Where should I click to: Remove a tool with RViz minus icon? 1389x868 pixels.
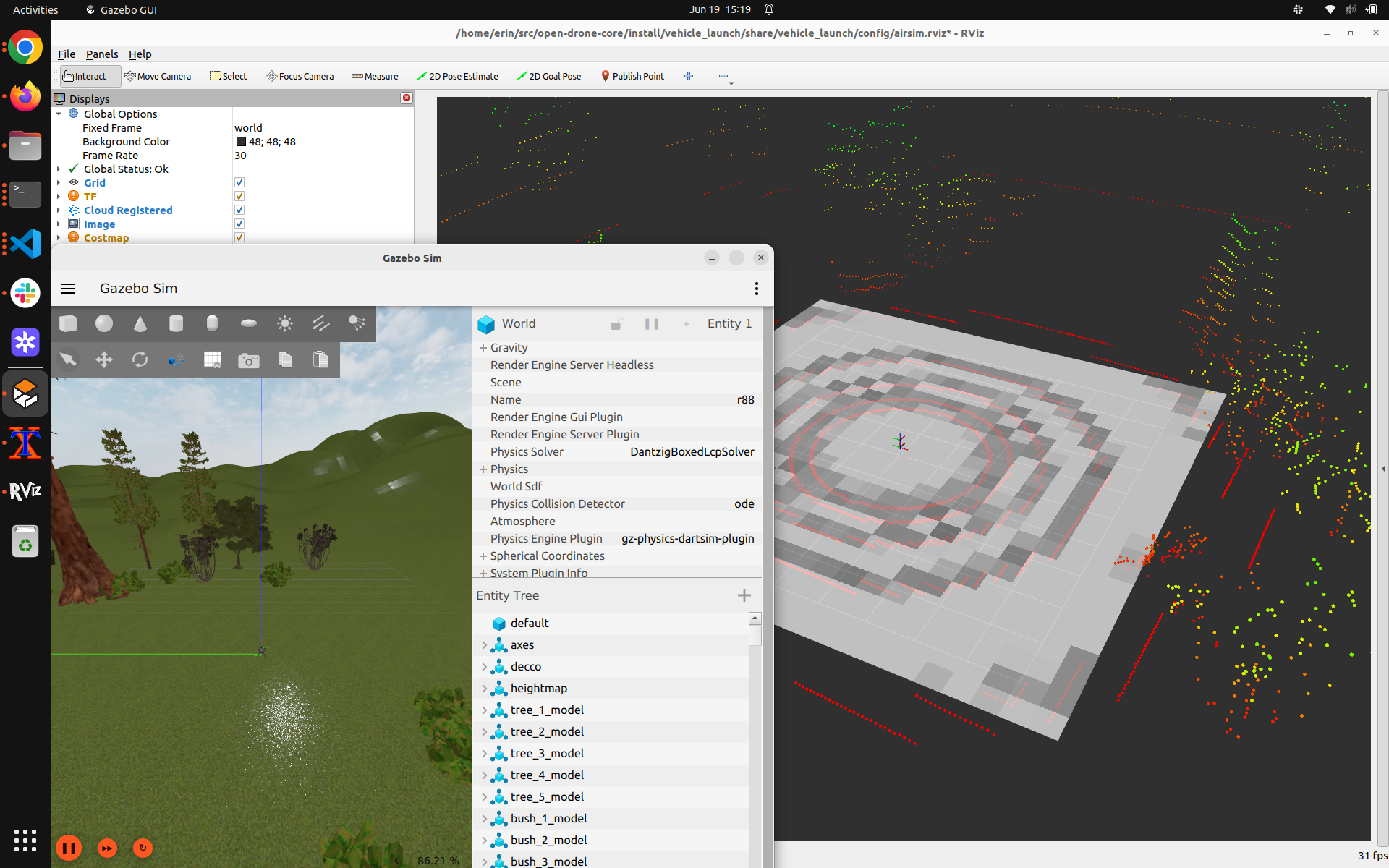pos(723,76)
